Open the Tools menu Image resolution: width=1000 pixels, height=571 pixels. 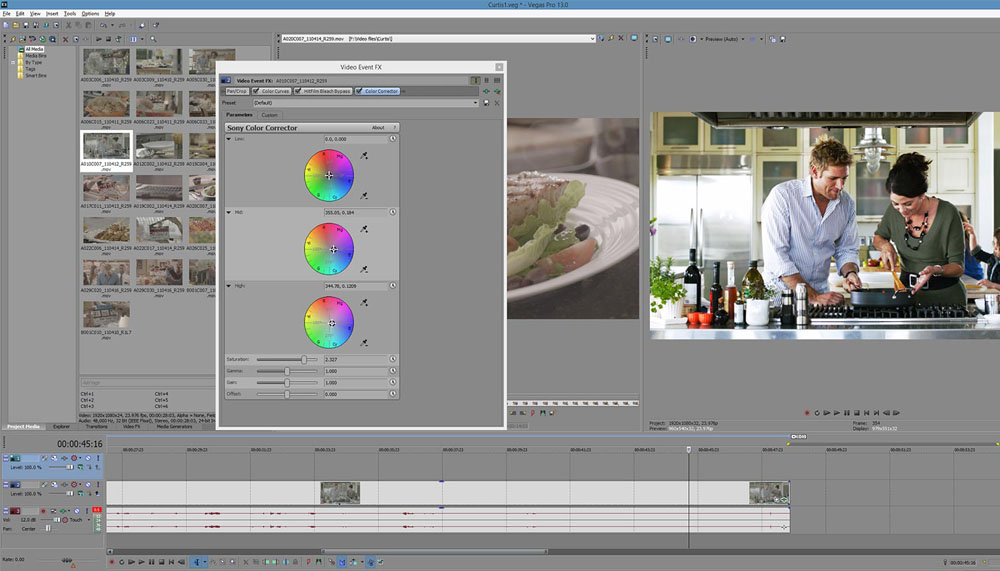(70, 13)
